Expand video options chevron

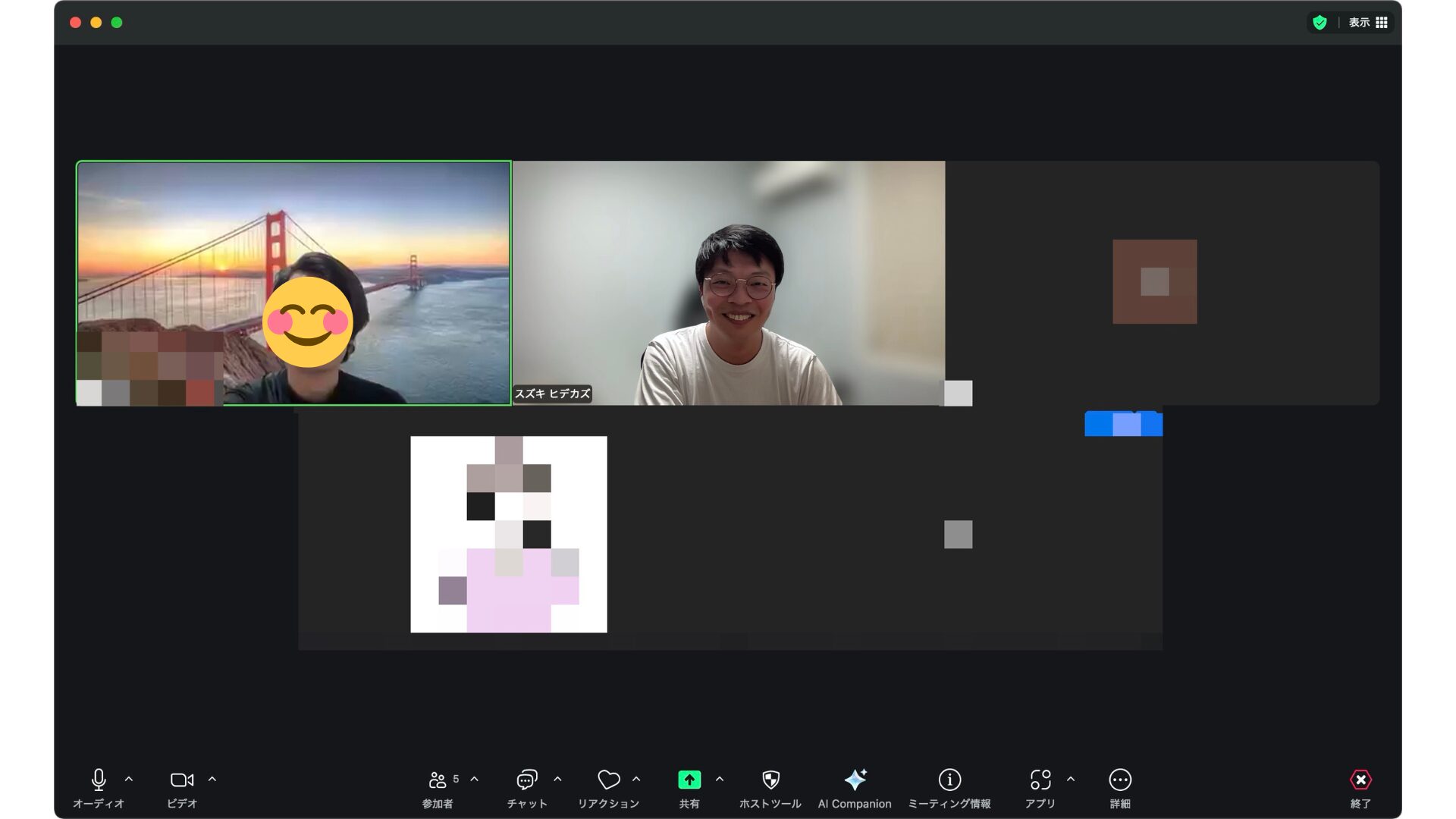click(212, 779)
